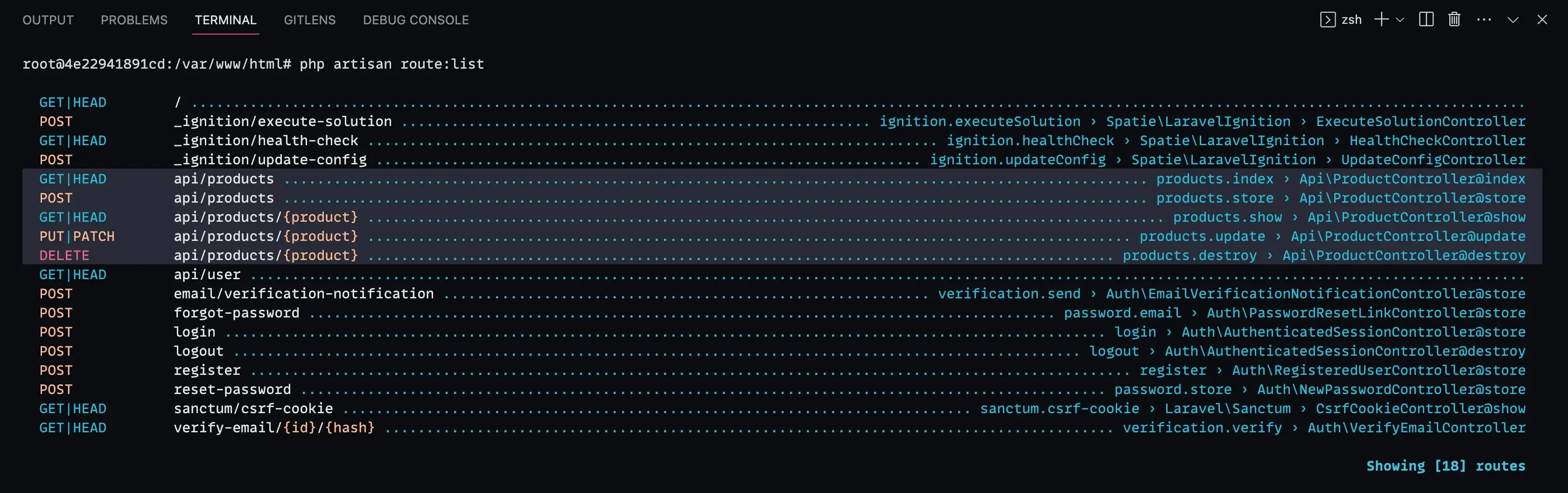This screenshot has height=493, width=1568.
Task: Click the products.index route name
Action: click(x=1215, y=178)
